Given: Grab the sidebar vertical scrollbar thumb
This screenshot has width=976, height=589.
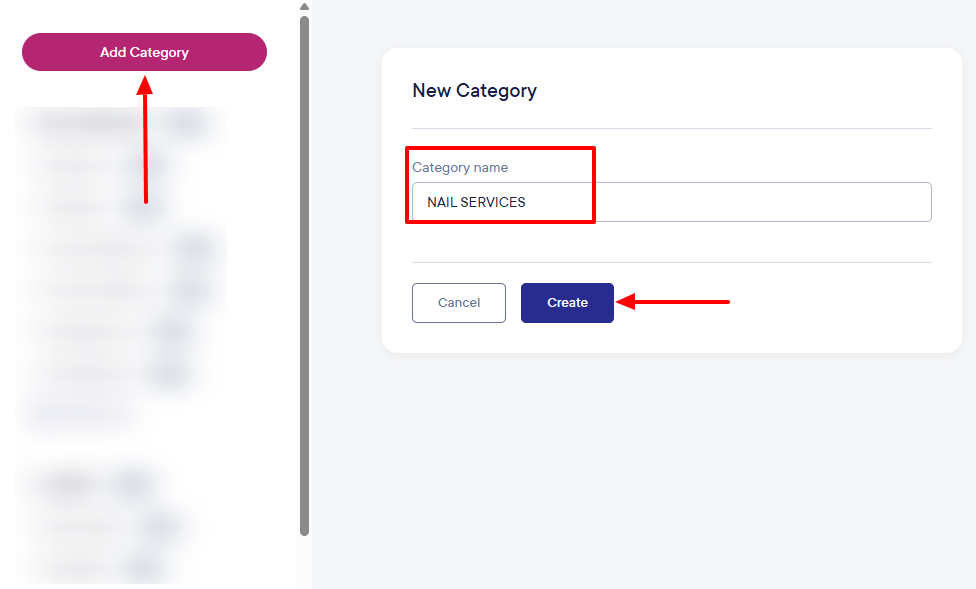Looking at the screenshot, I should coord(304,270).
